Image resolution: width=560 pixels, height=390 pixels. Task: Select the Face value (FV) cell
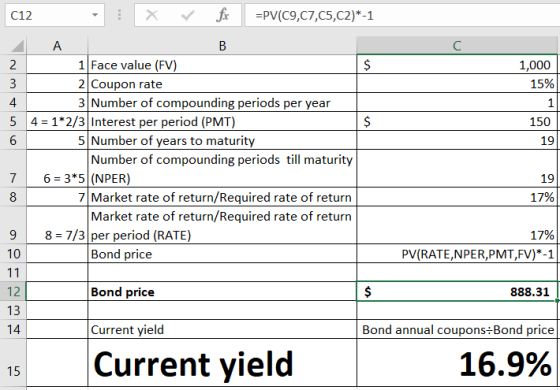point(222,65)
